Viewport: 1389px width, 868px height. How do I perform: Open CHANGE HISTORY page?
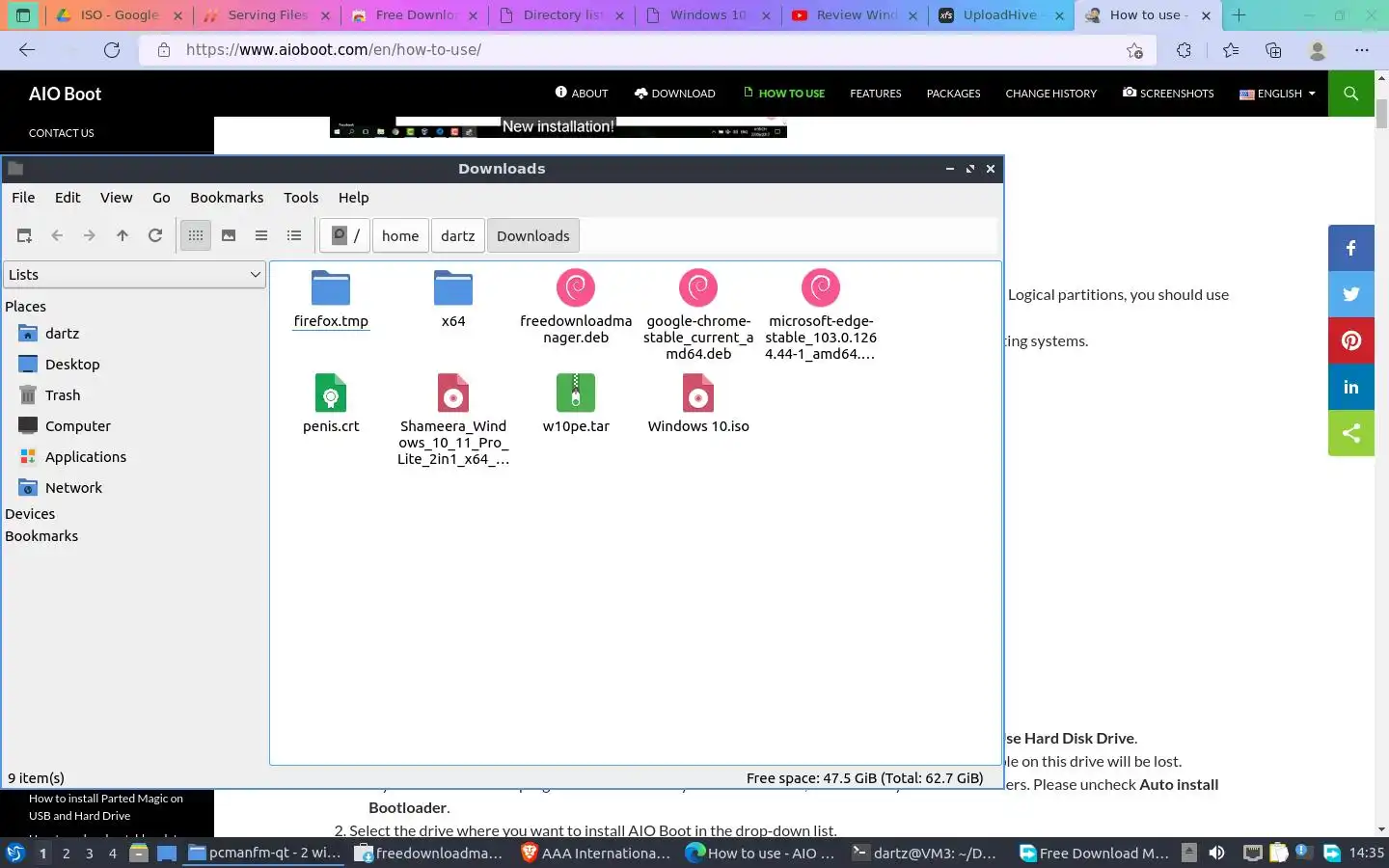1051,94
